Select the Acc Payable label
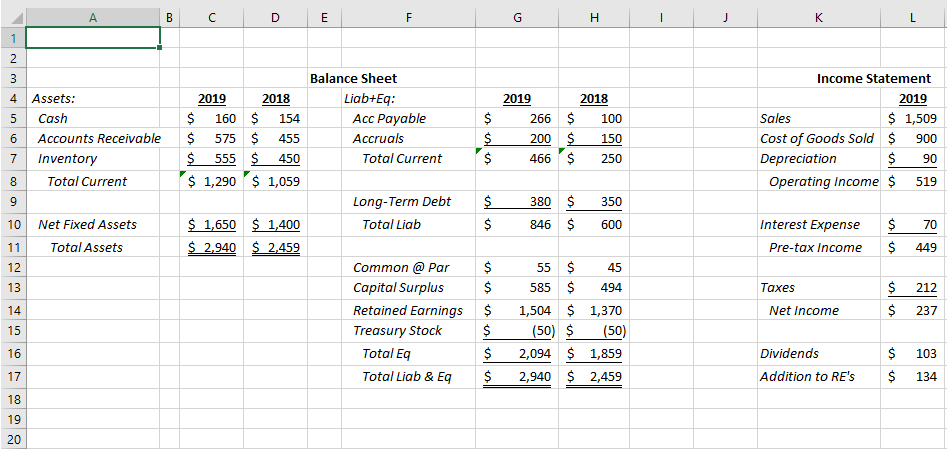 click(389, 118)
